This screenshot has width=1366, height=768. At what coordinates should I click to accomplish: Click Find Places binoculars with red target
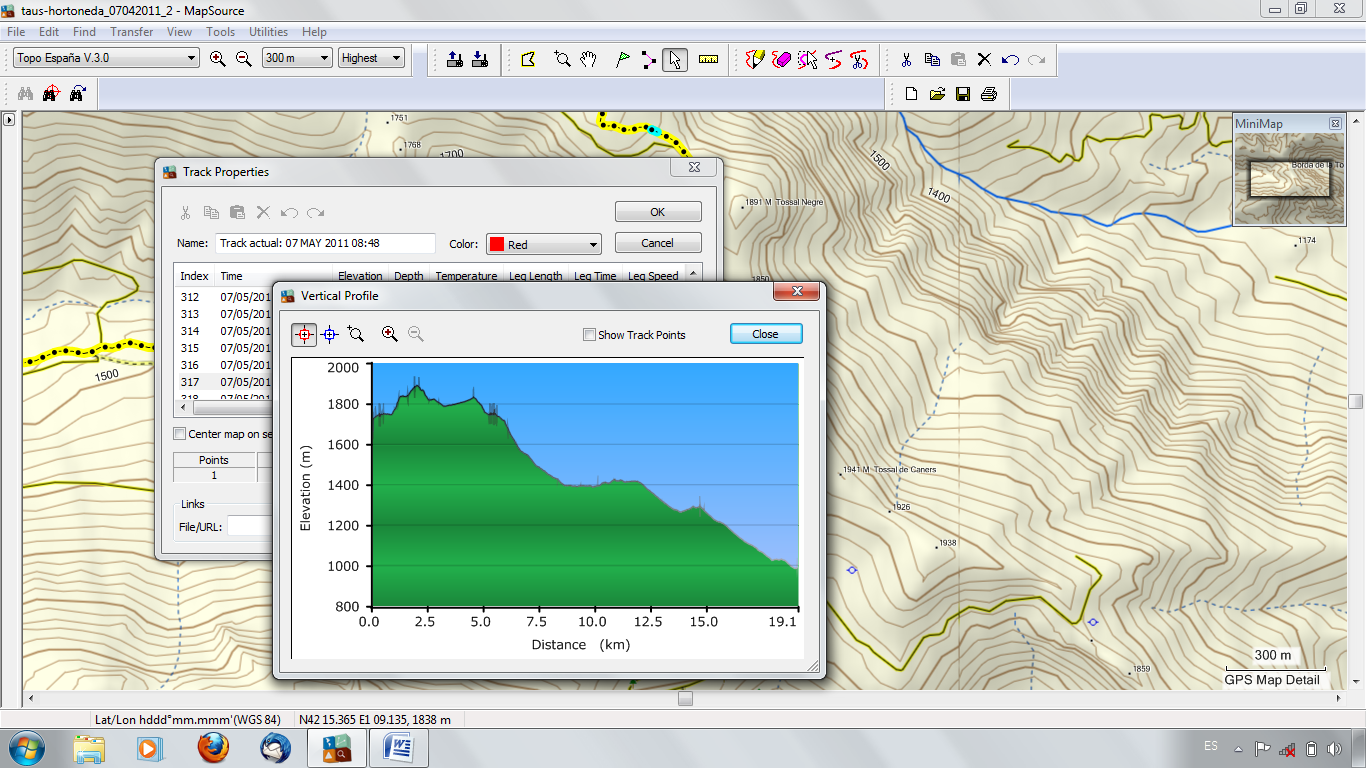51,94
